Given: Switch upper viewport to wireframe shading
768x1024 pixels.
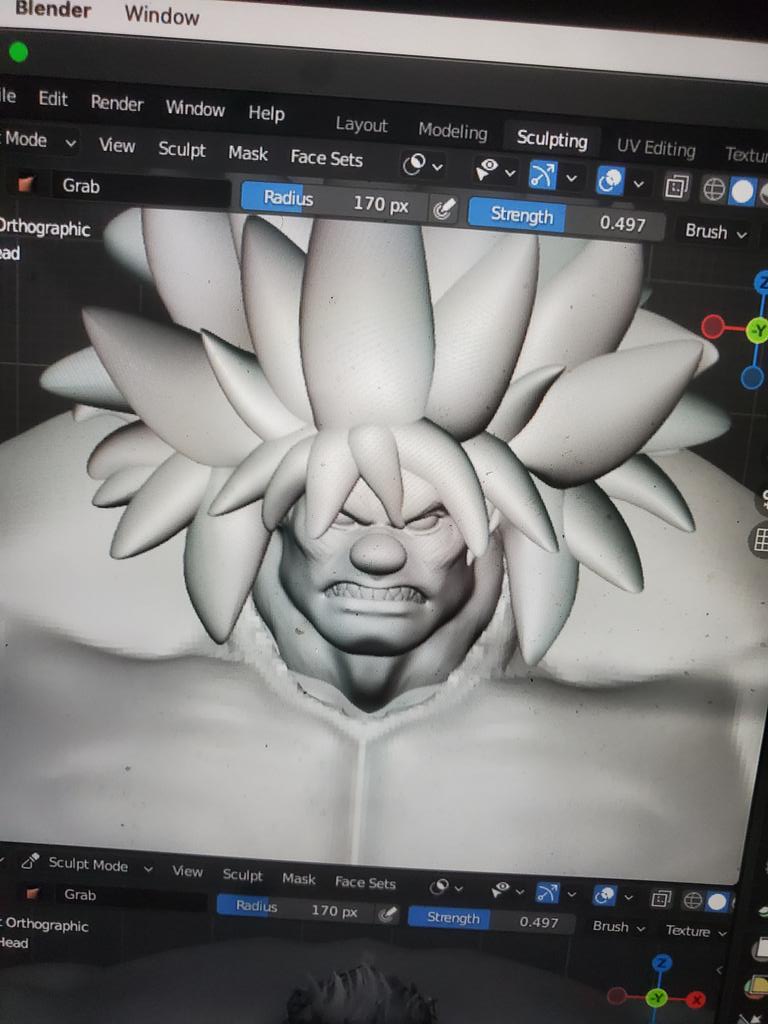Looking at the screenshot, I should (x=713, y=190).
